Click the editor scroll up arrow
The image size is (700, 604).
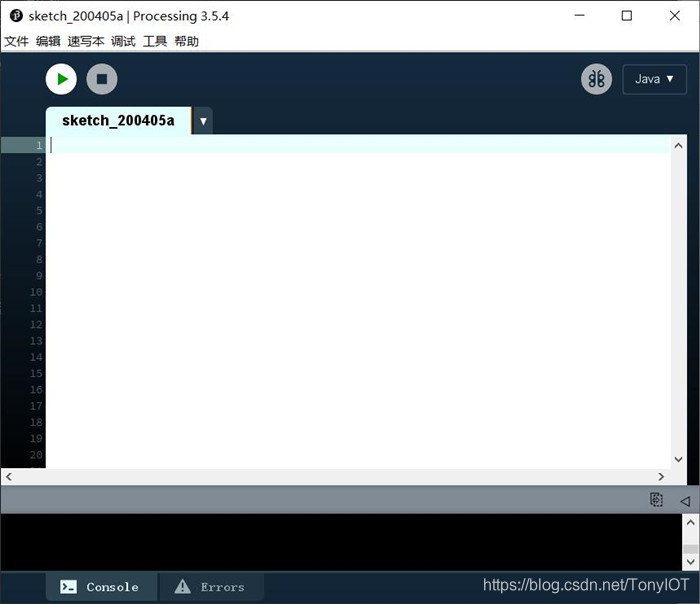679,146
